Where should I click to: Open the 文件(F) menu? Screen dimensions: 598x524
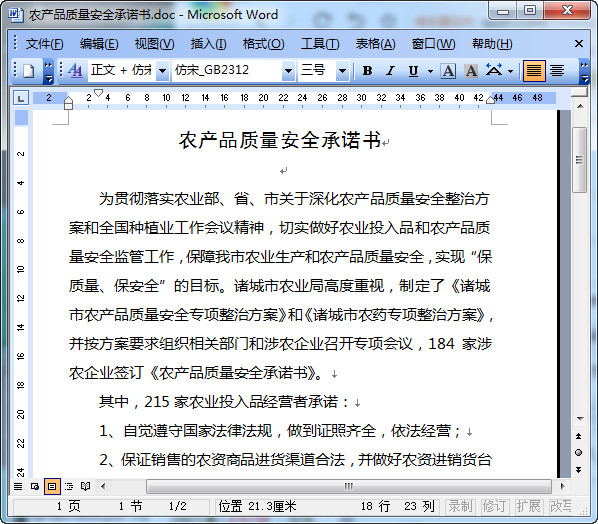[44, 44]
